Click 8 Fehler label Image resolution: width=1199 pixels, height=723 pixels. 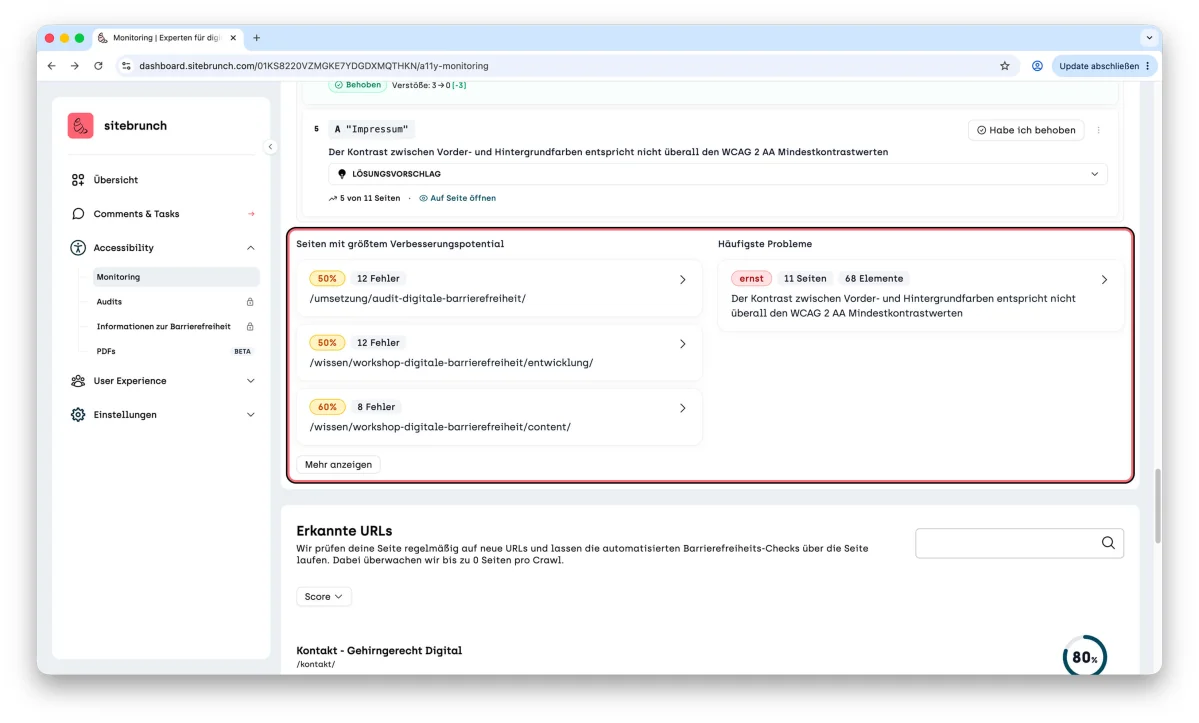pyautogui.click(x=376, y=407)
